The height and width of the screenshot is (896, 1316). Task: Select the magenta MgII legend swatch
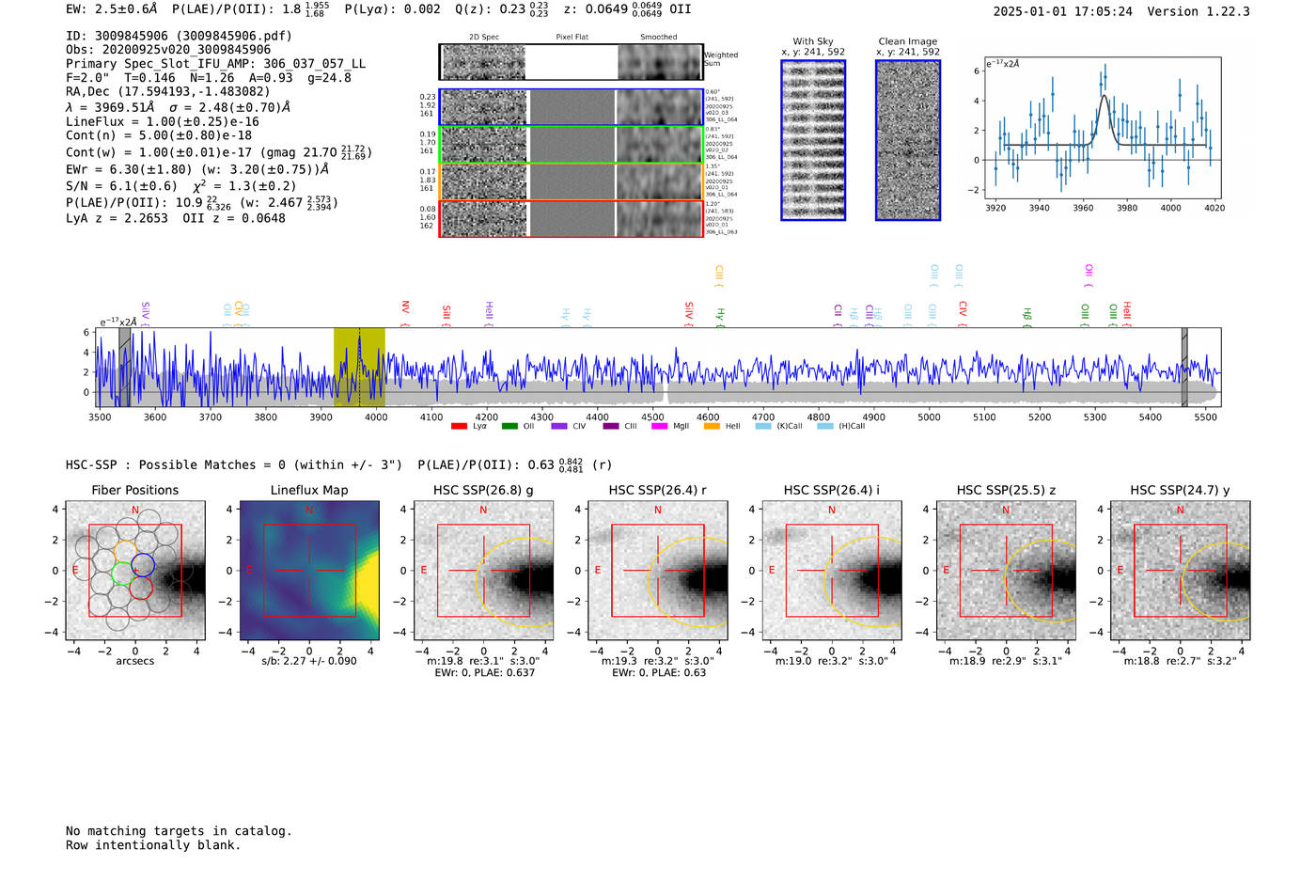661,427
